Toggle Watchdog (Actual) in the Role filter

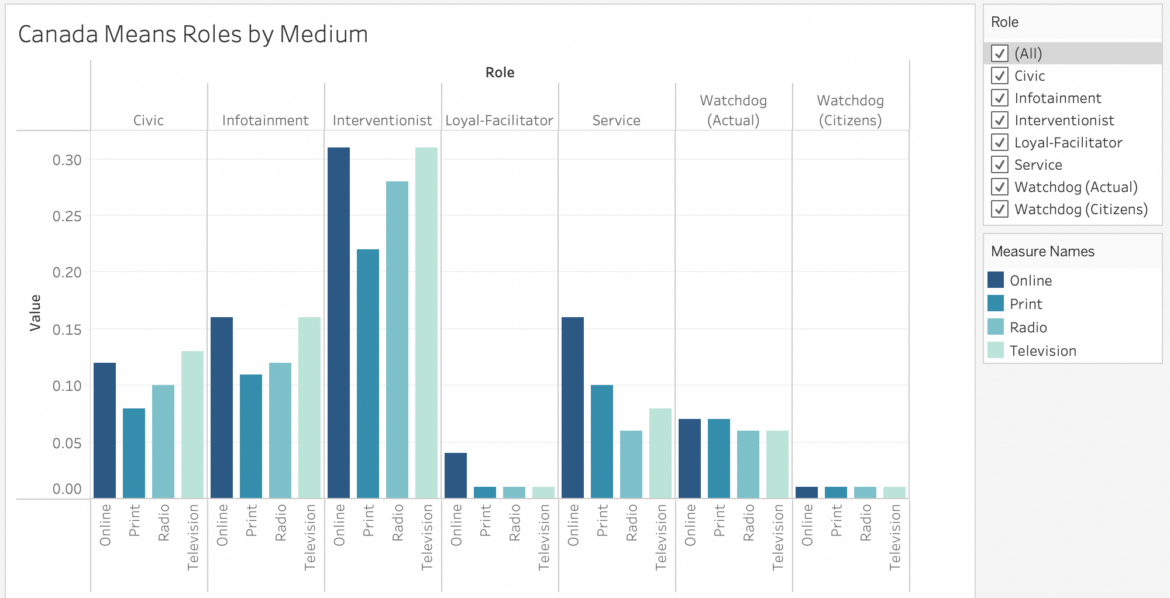pos(999,186)
